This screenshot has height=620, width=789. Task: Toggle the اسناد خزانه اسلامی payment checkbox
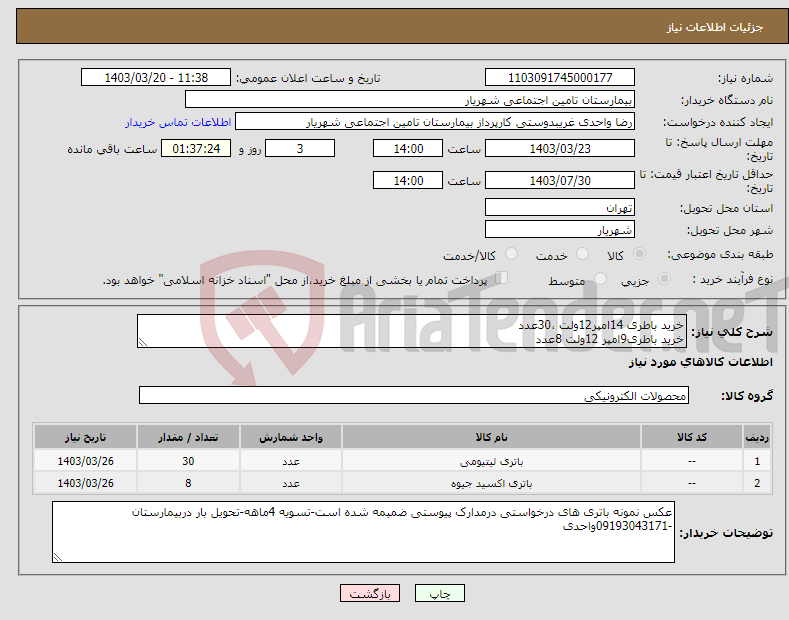click(x=502, y=278)
